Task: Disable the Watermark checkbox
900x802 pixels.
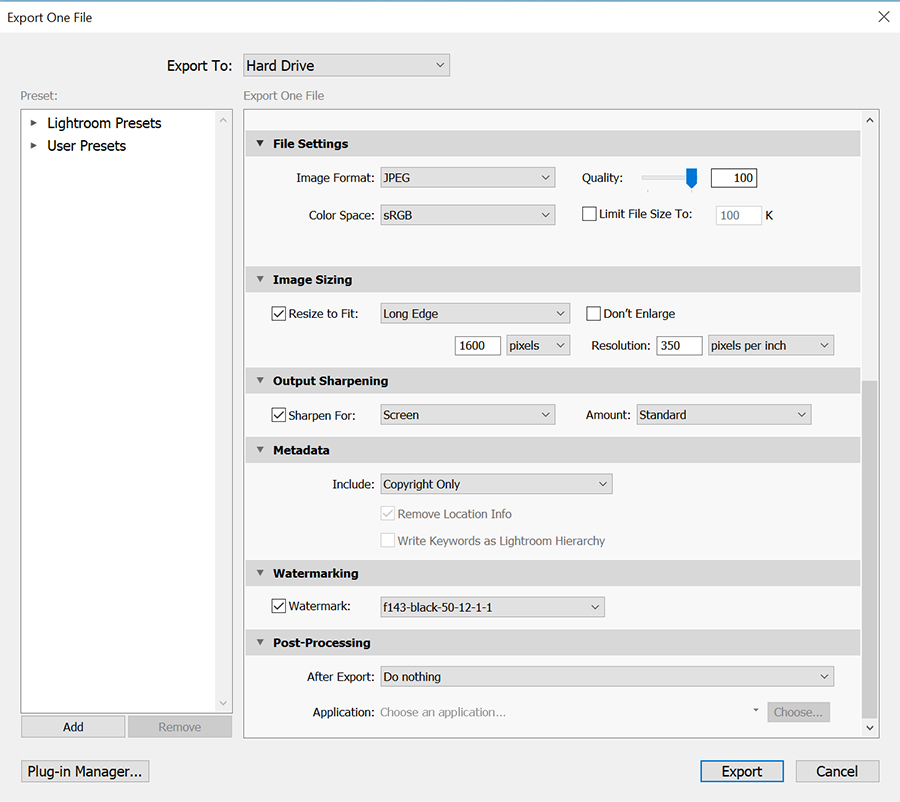Action: 279,606
